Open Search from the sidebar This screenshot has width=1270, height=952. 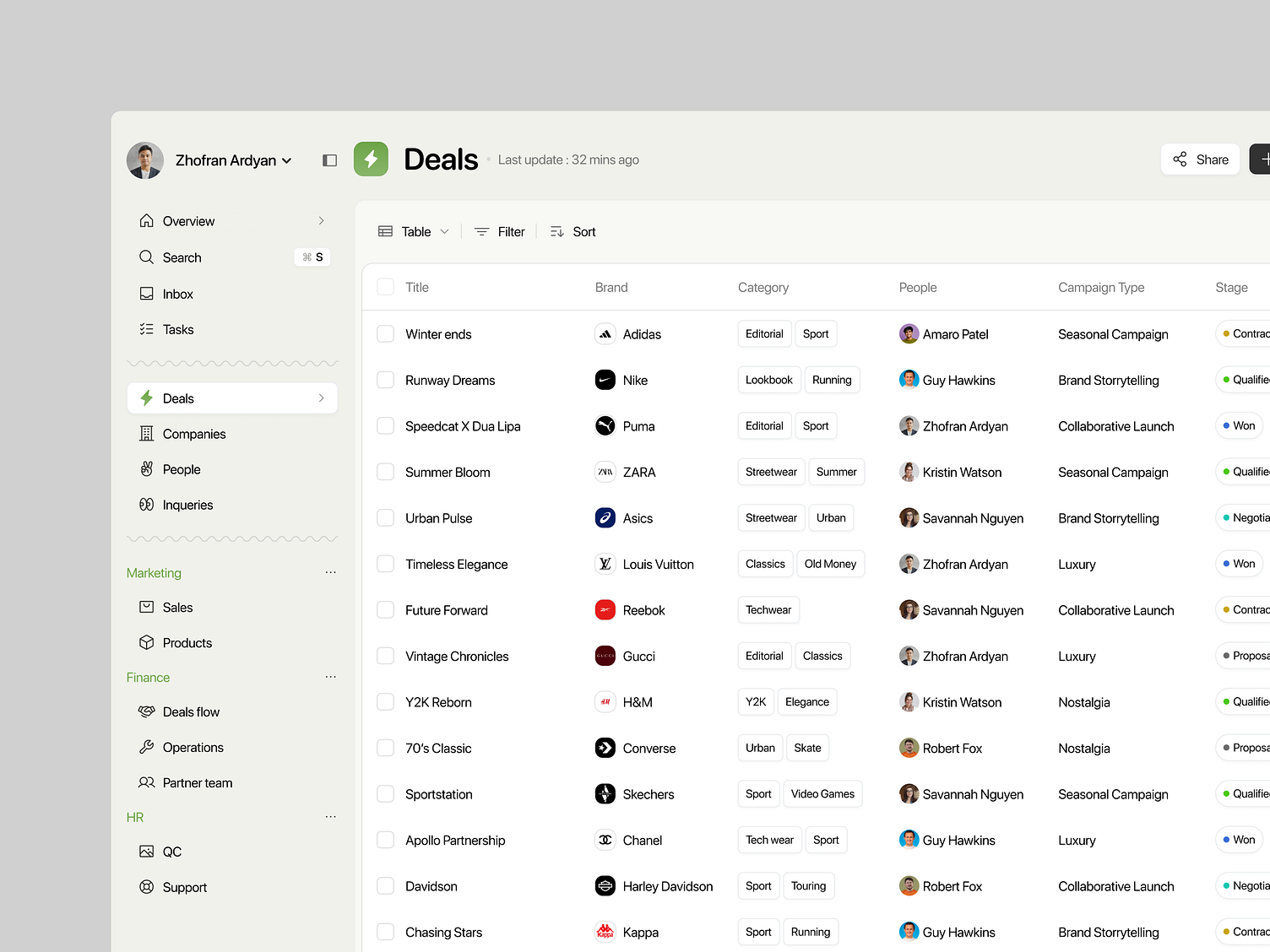coord(182,257)
